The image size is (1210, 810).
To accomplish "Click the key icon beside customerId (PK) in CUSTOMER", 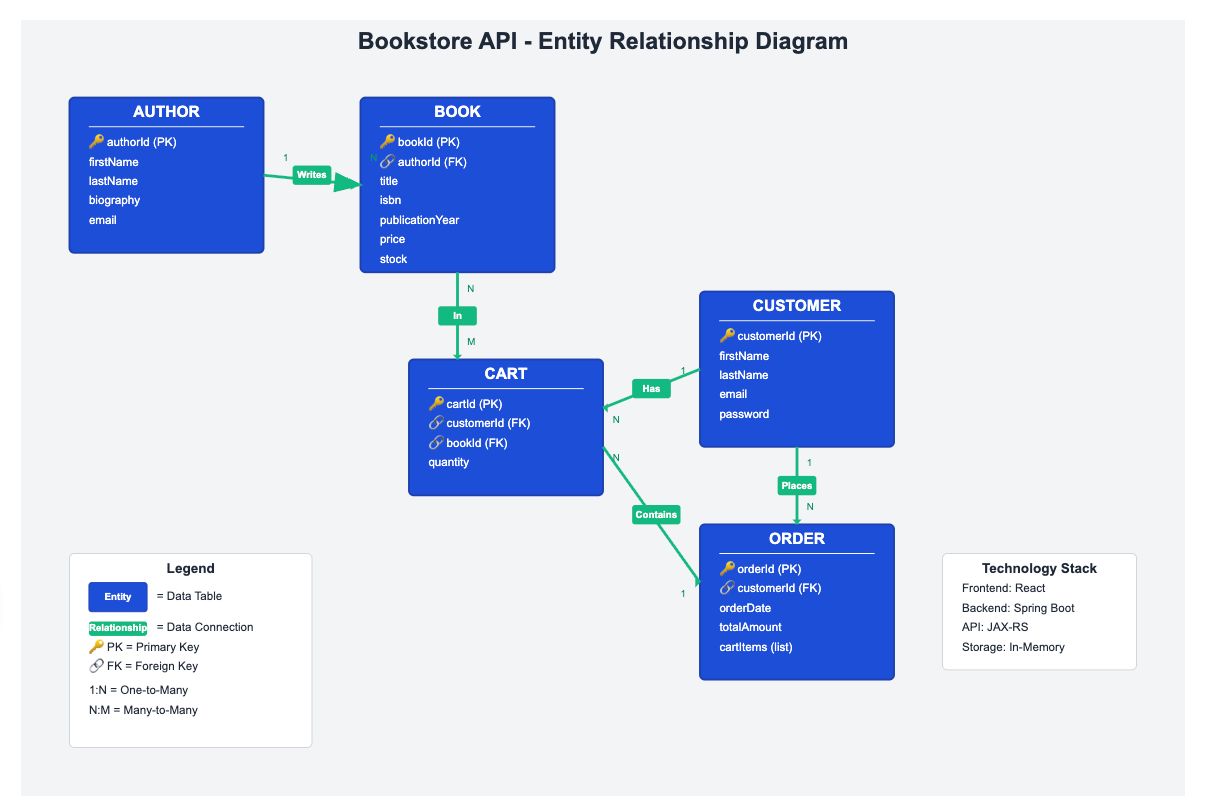I will [x=727, y=336].
